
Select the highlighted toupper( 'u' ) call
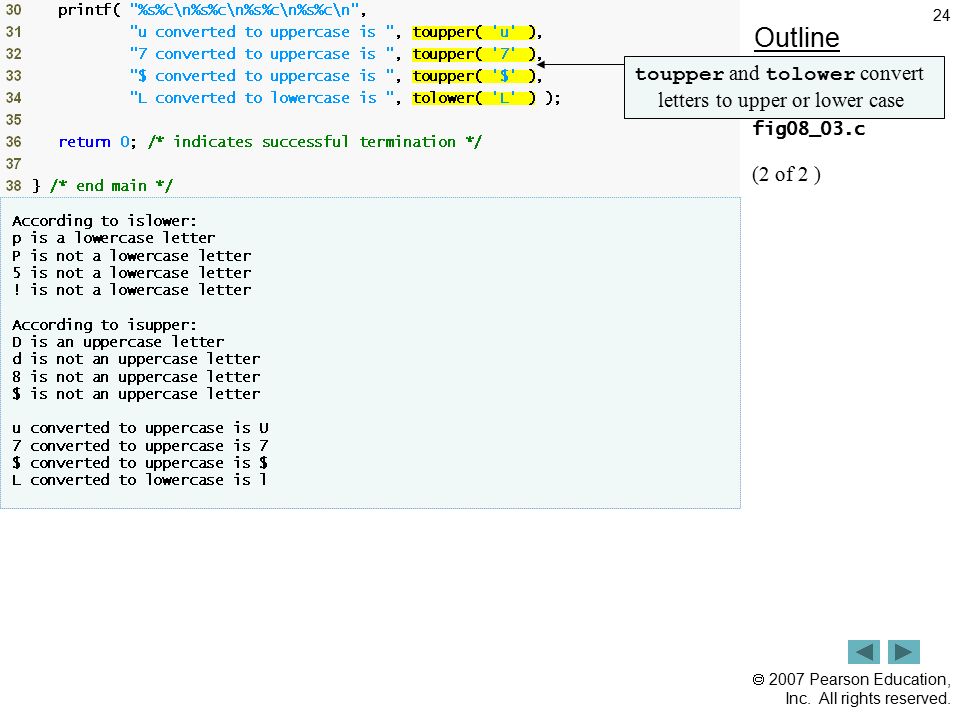[x=474, y=32]
